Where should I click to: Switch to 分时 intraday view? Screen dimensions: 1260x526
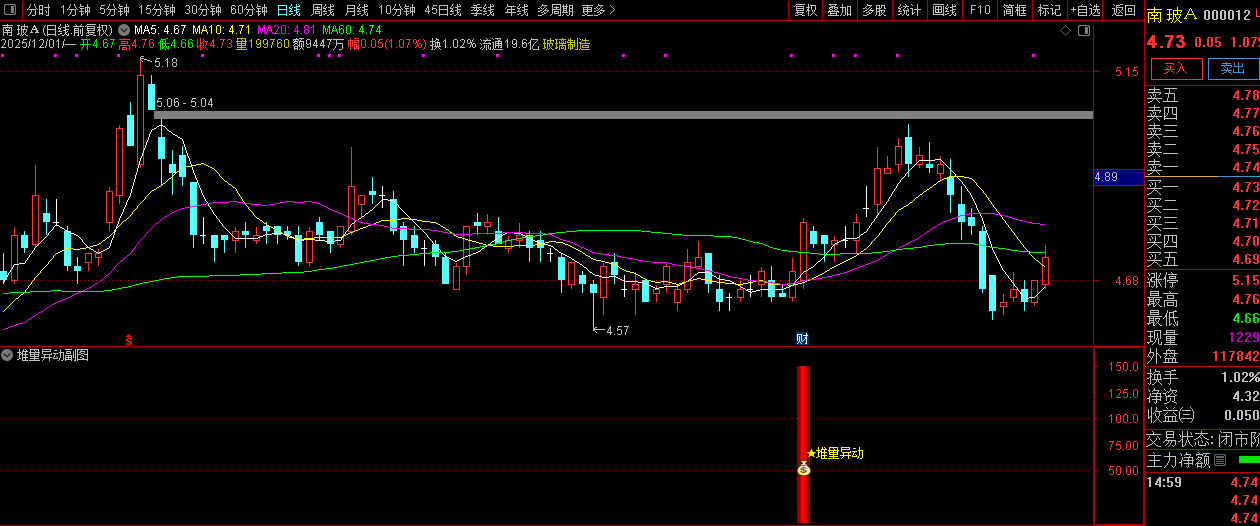[x=38, y=10]
